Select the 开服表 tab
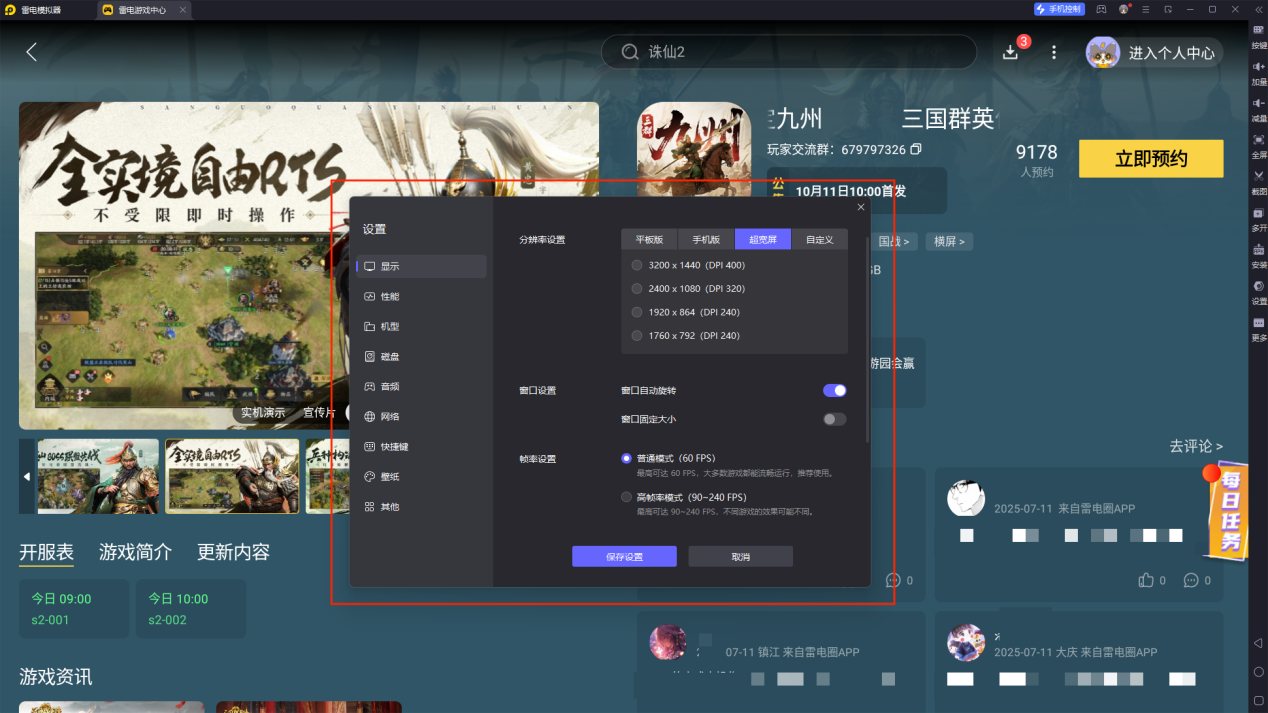This screenshot has height=713, width=1268. click(46, 552)
